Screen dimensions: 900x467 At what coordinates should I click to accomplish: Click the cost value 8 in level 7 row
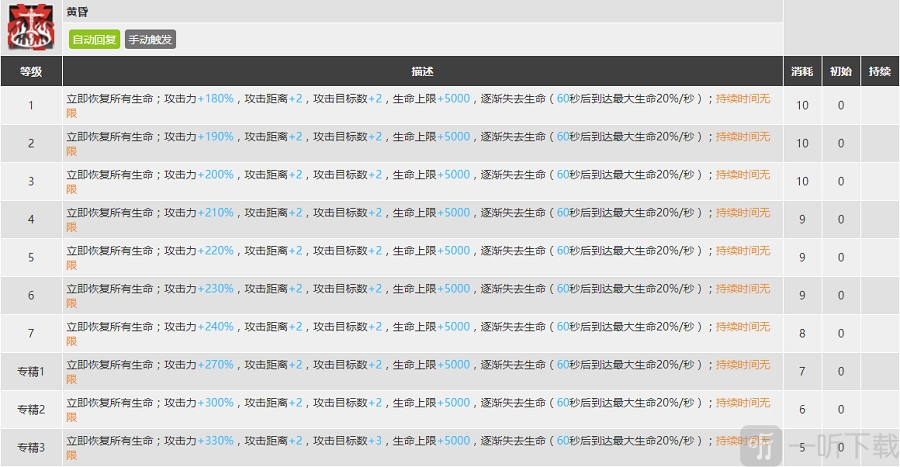click(802, 333)
